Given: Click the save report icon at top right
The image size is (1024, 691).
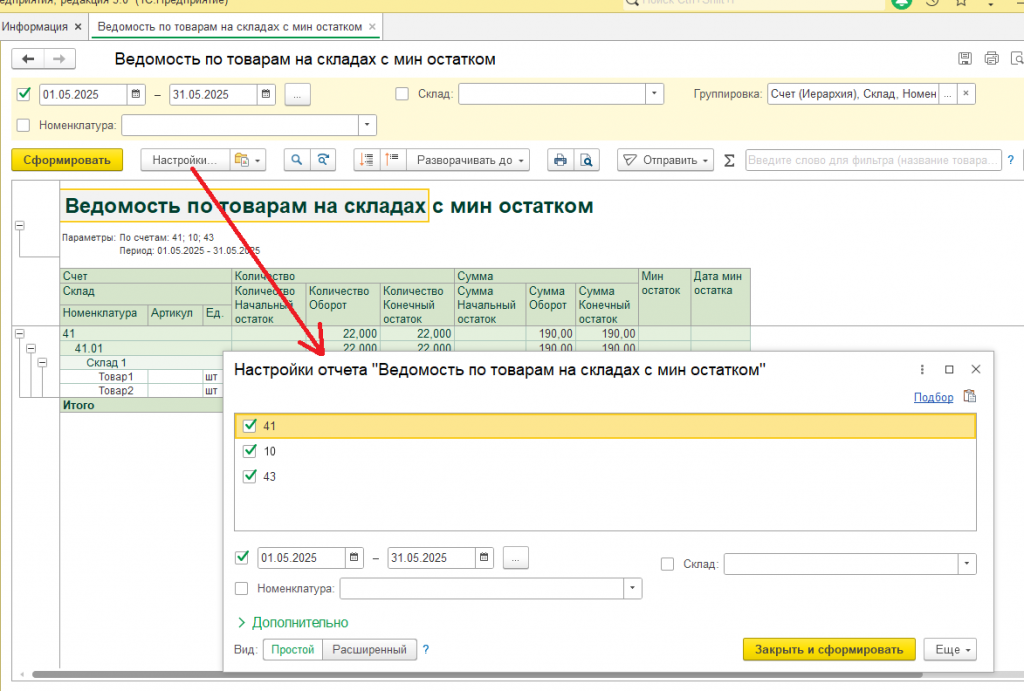Looking at the screenshot, I should click(x=965, y=58).
